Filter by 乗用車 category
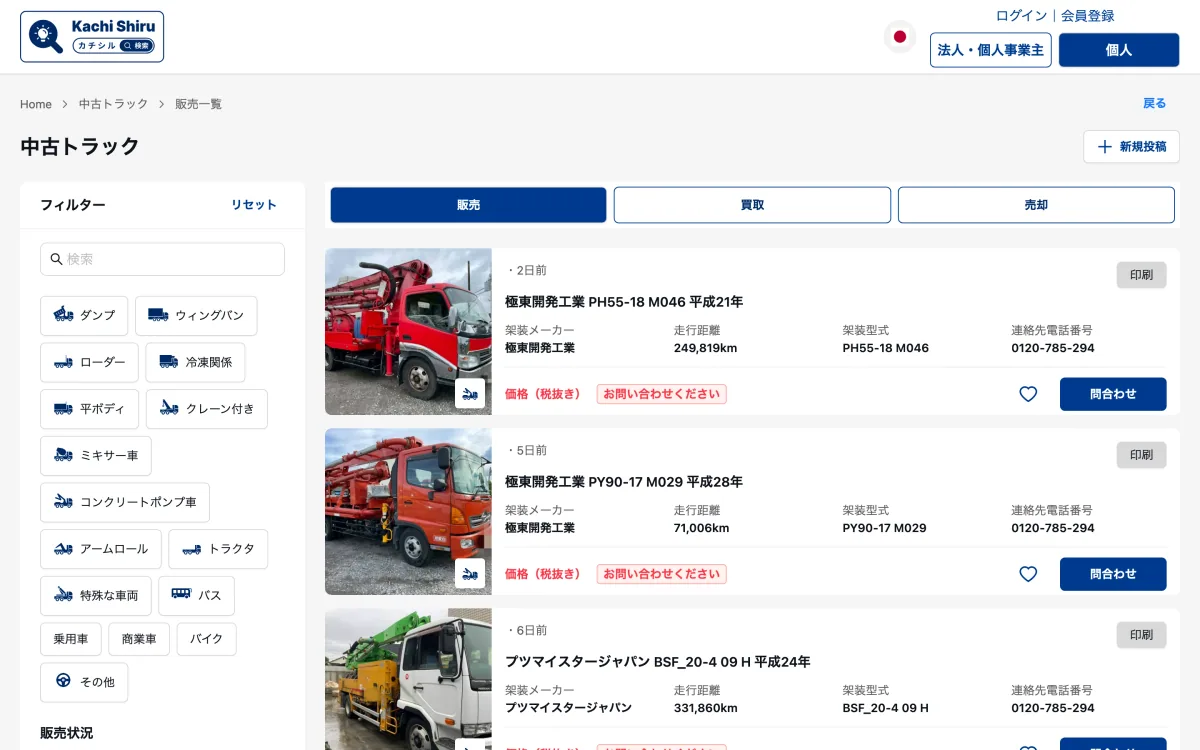1200x750 pixels. click(x=70, y=639)
